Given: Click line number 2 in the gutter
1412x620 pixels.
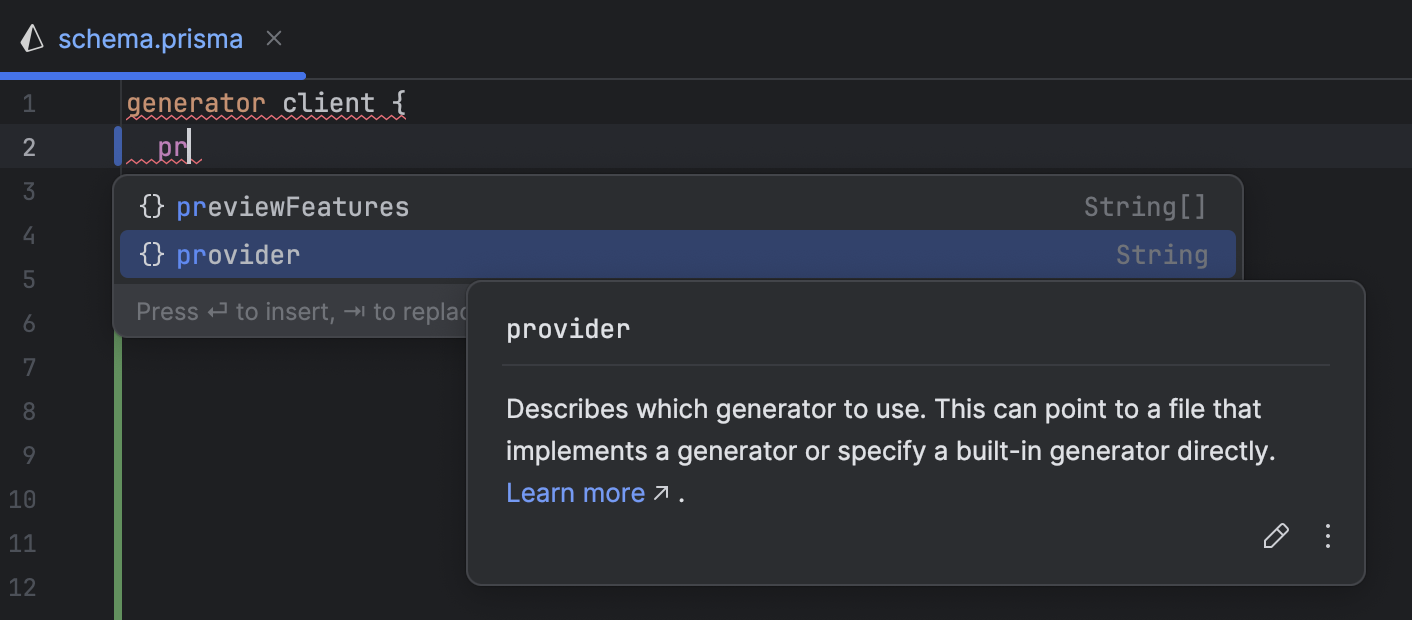Looking at the screenshot, I should point(30,146).
